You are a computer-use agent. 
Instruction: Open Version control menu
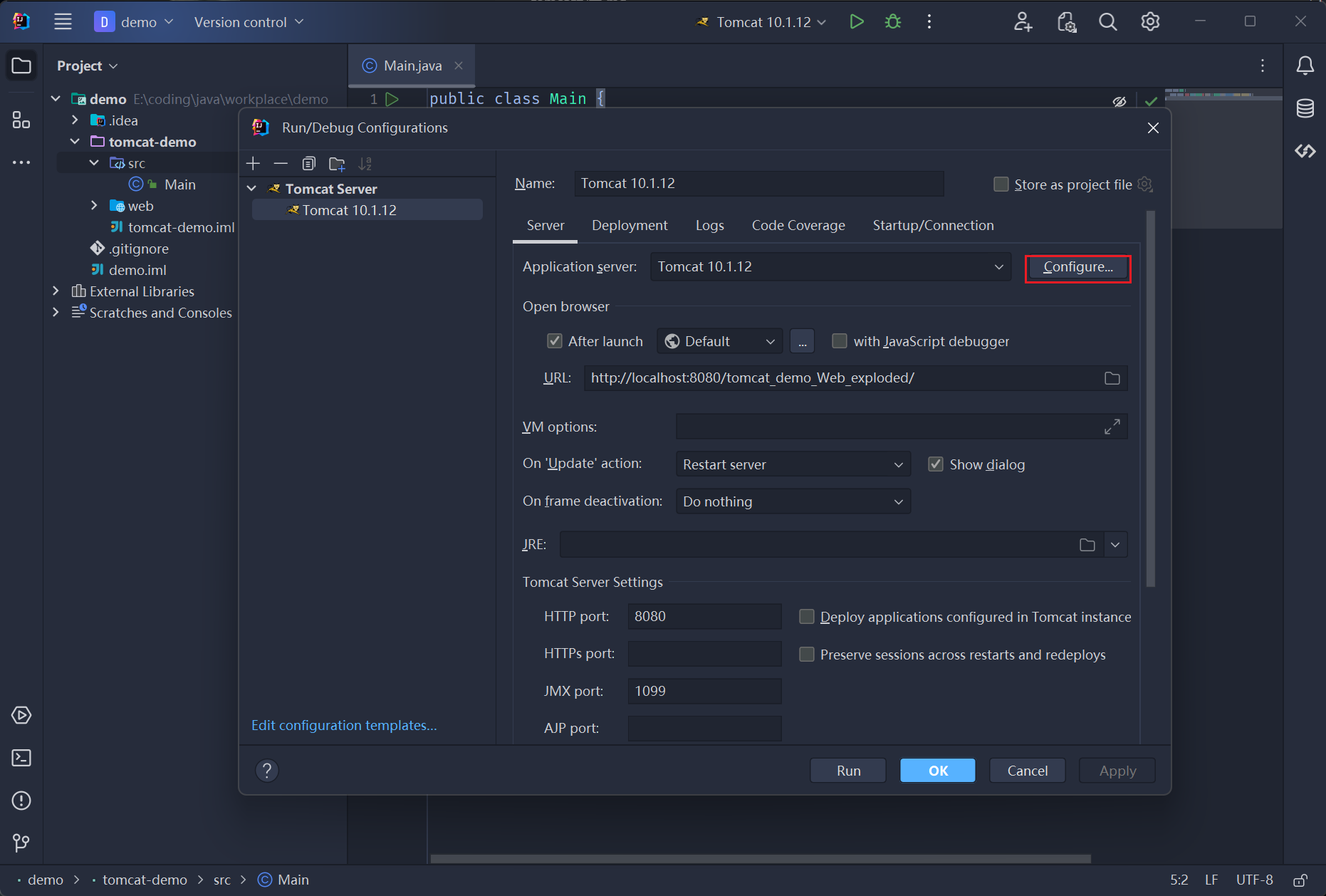click(249, 22)
